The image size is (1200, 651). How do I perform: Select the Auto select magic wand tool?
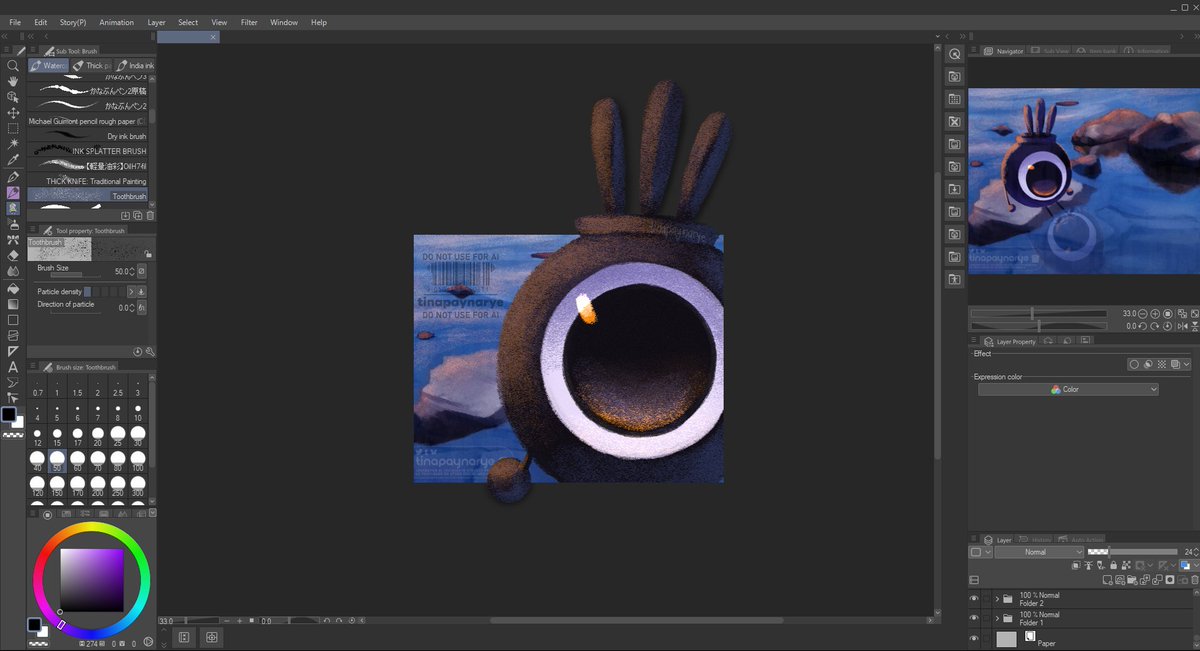coord(13,145)
